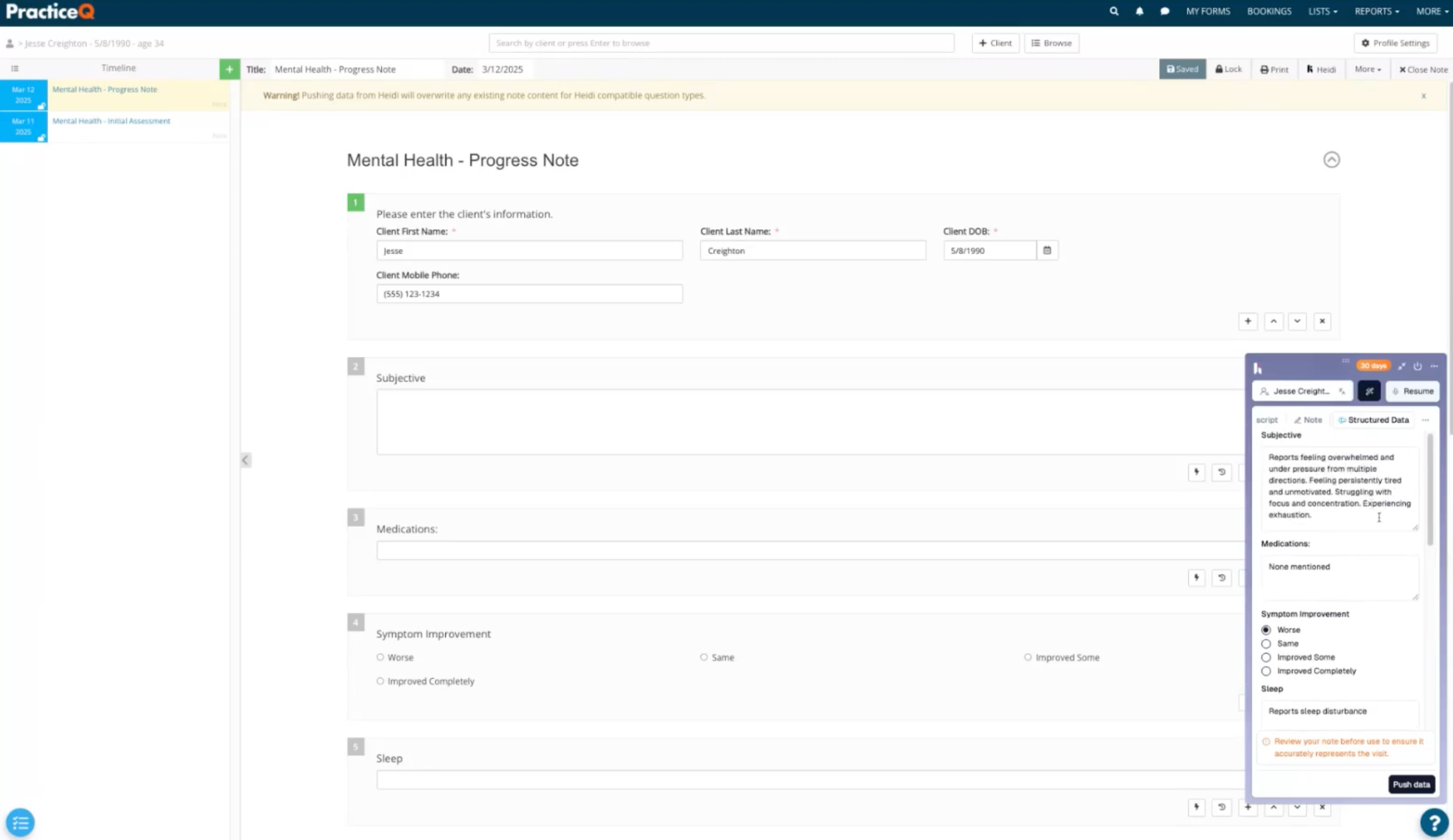
Task: Click the Heidi widget scrollbar
Action: point(1429,489)
